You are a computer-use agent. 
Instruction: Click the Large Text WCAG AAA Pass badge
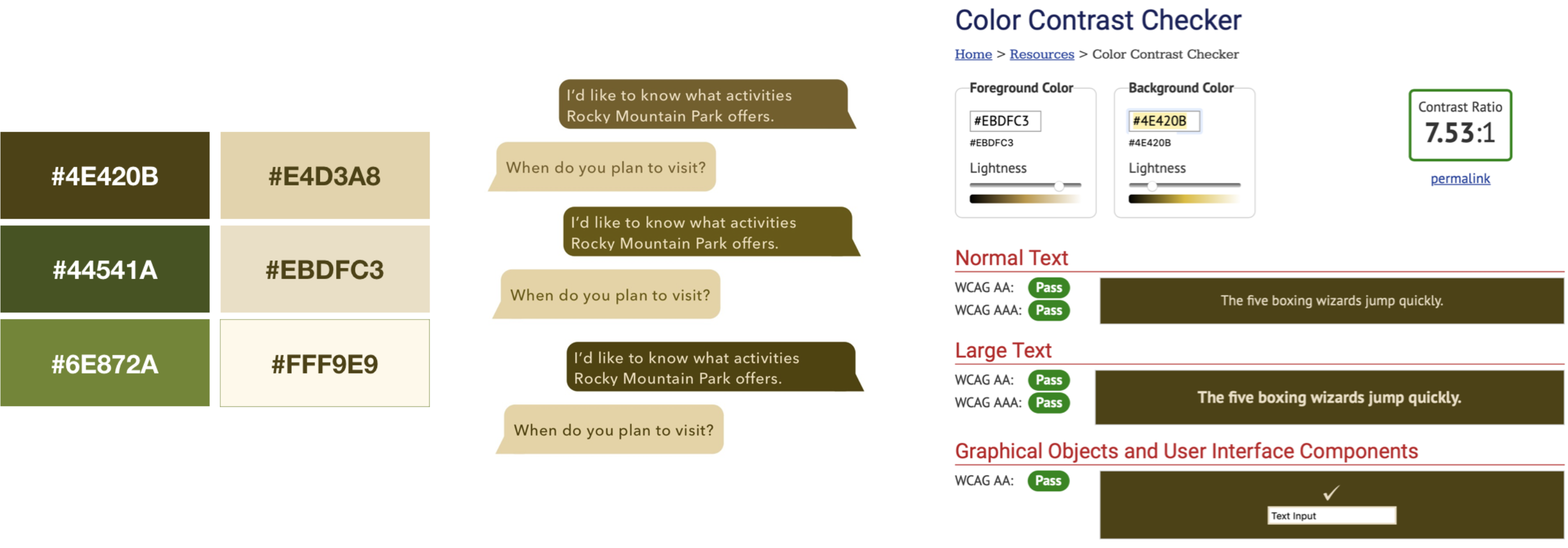click(1048, 402)
